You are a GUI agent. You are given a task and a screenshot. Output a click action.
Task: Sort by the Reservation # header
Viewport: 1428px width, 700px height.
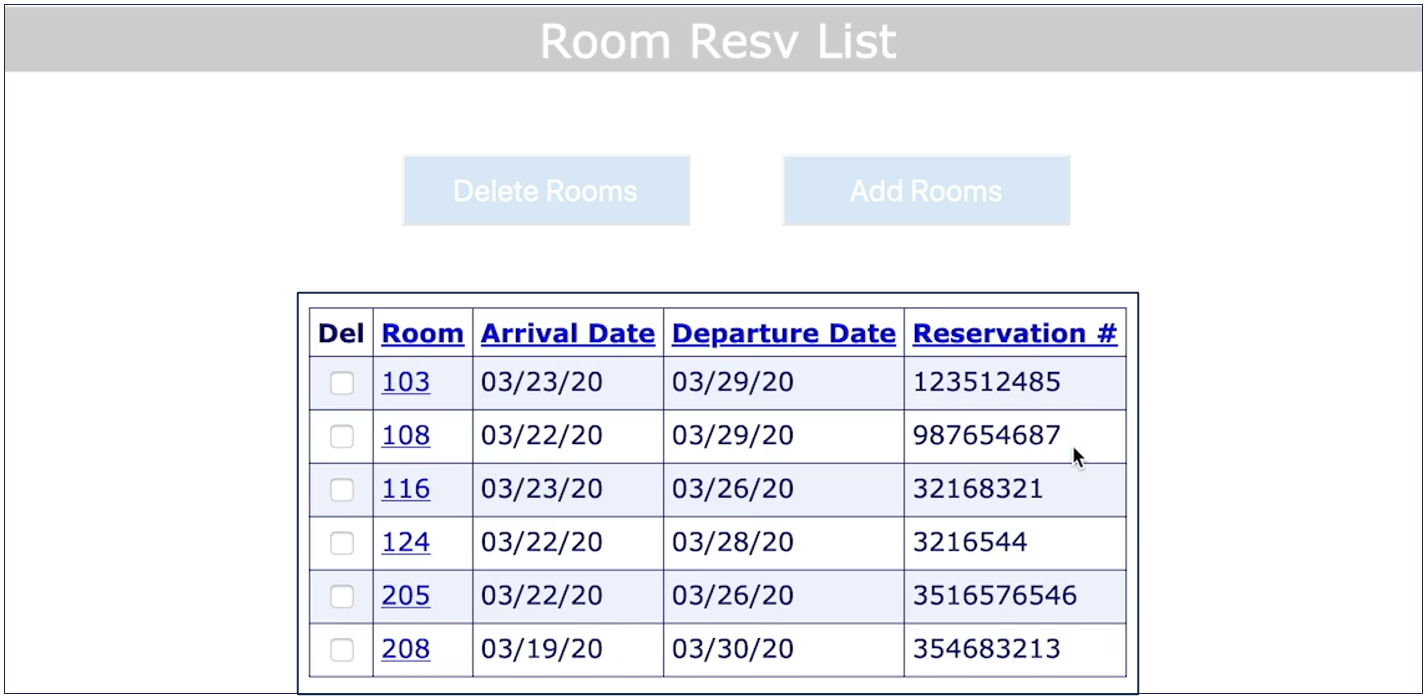[1015, 334]
